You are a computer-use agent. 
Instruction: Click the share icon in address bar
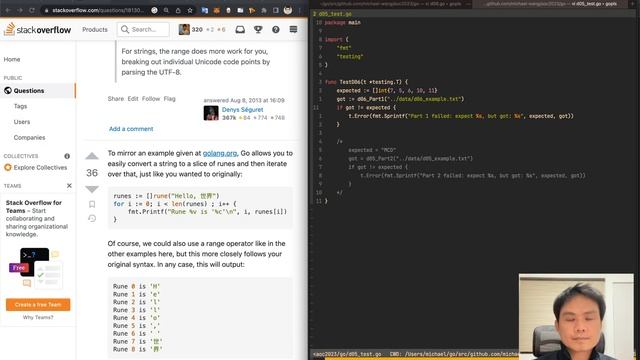(178, 10)
